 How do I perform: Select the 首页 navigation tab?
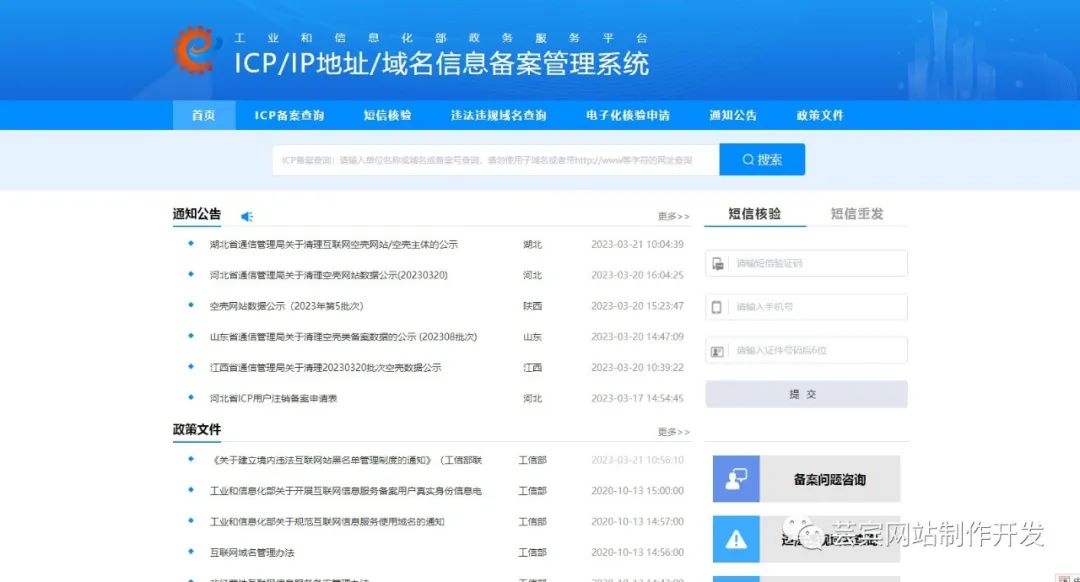202,115
